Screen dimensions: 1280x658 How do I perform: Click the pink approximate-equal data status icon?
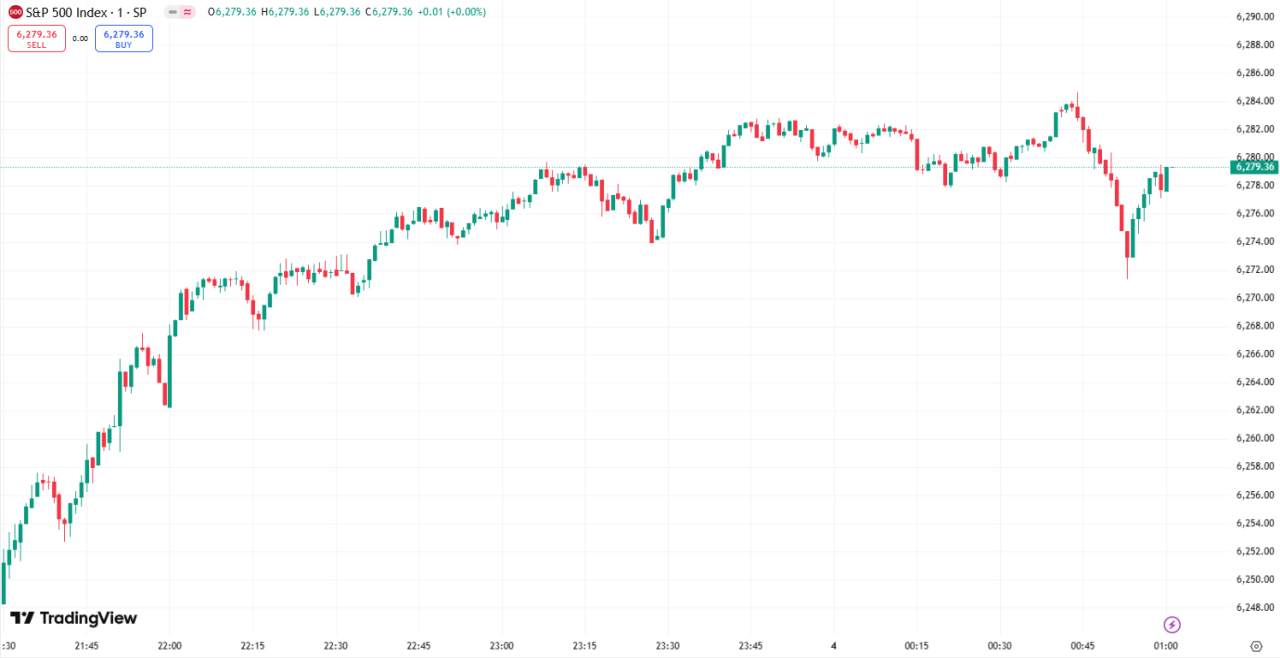pos(187,12)
